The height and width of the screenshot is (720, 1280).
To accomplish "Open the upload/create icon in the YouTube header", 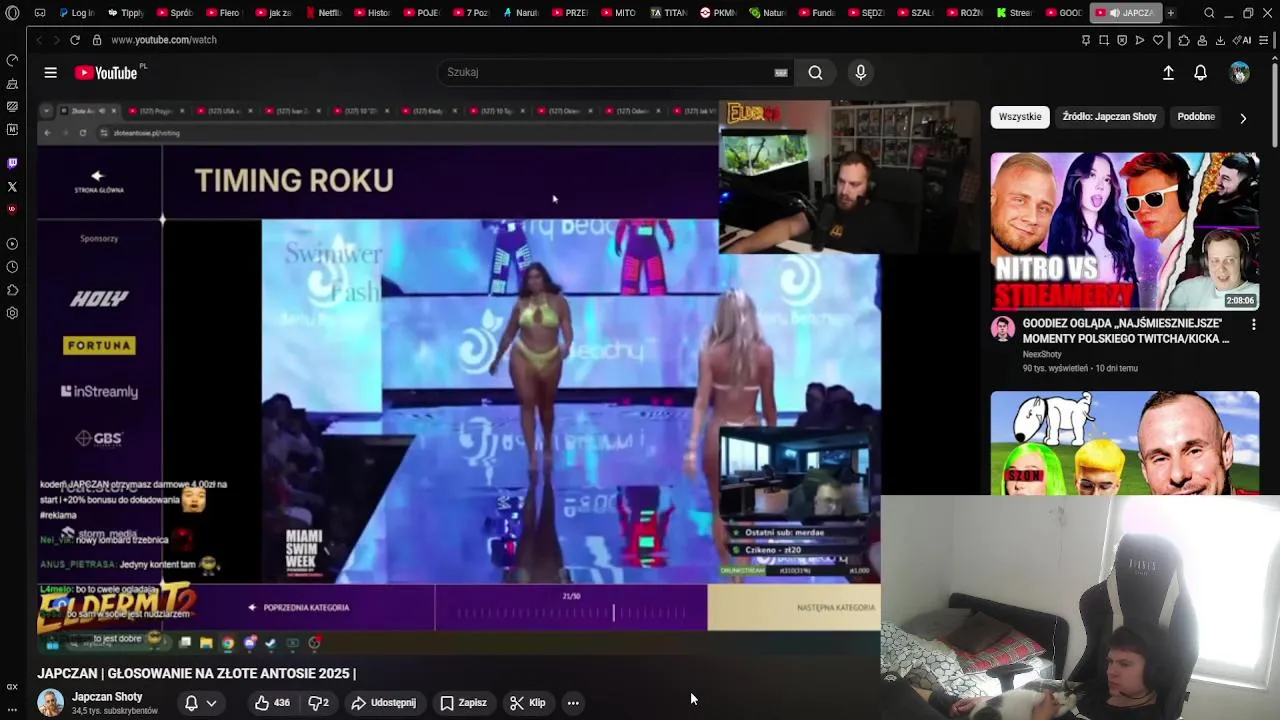I will (x=1168, y=72).
